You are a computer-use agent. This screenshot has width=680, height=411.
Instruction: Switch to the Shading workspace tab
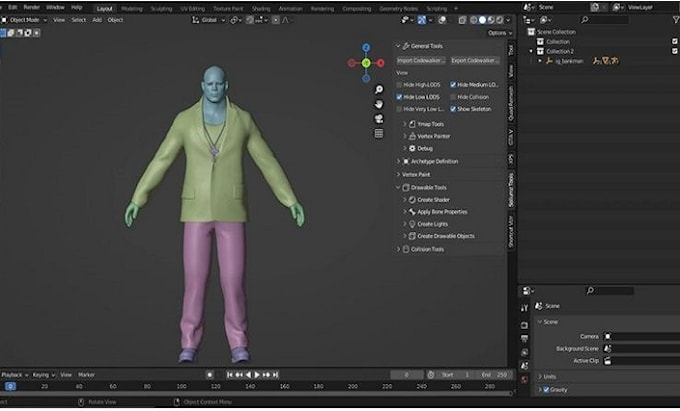click(x=261, y=9)
